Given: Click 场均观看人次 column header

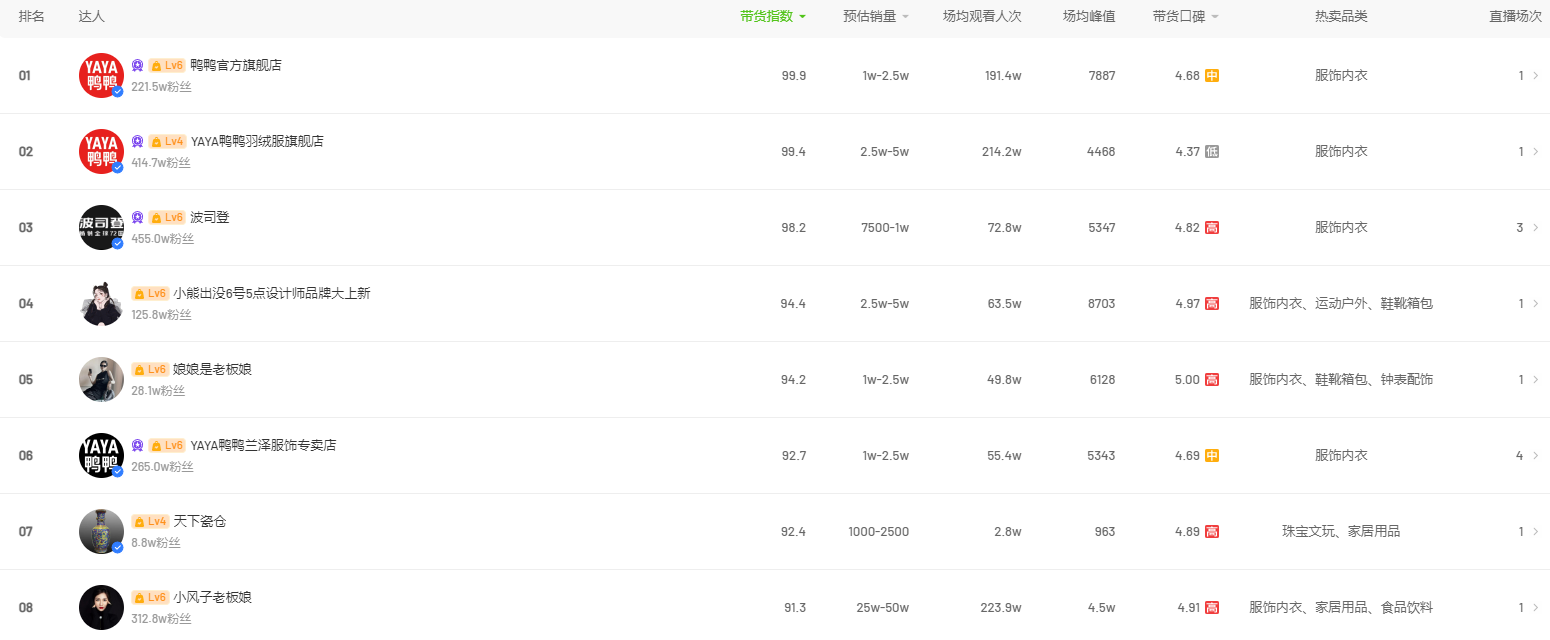Looking at the screenshot, I should point(982,16).
